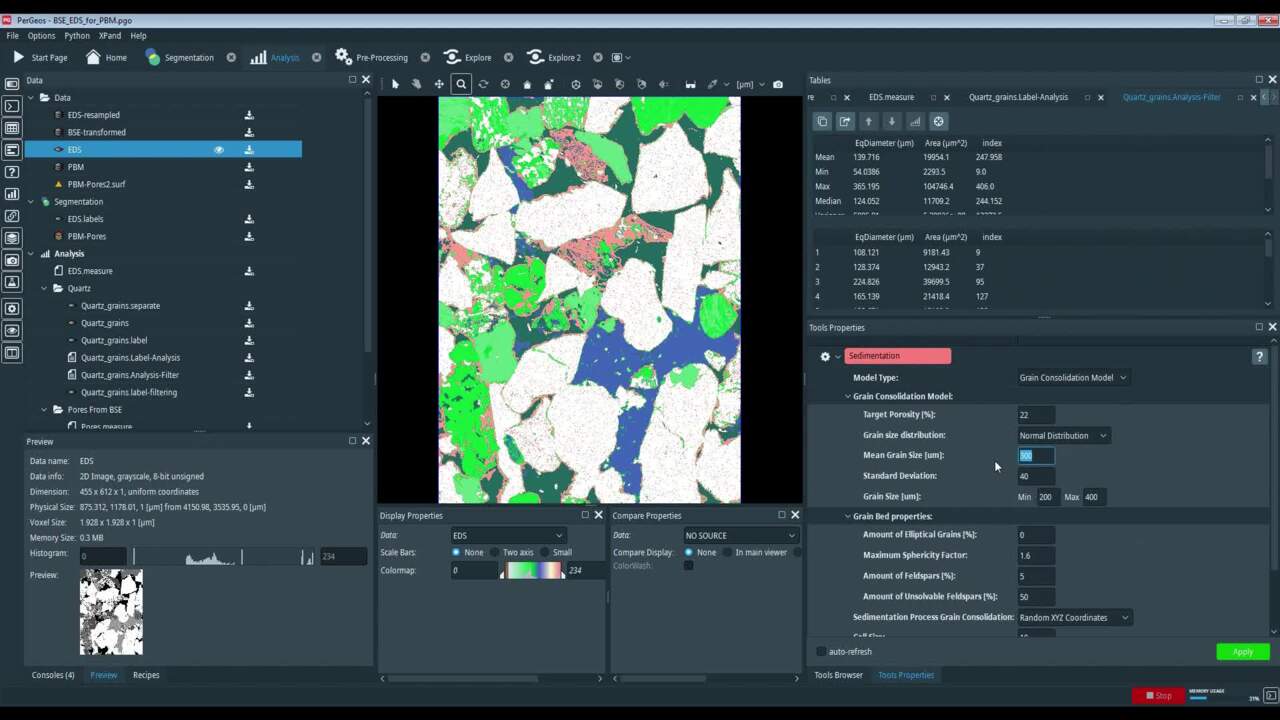The height and width of the screenshot is (720, 1280).
Task: Click the home view icon
Action: click(x=527, y=84)
